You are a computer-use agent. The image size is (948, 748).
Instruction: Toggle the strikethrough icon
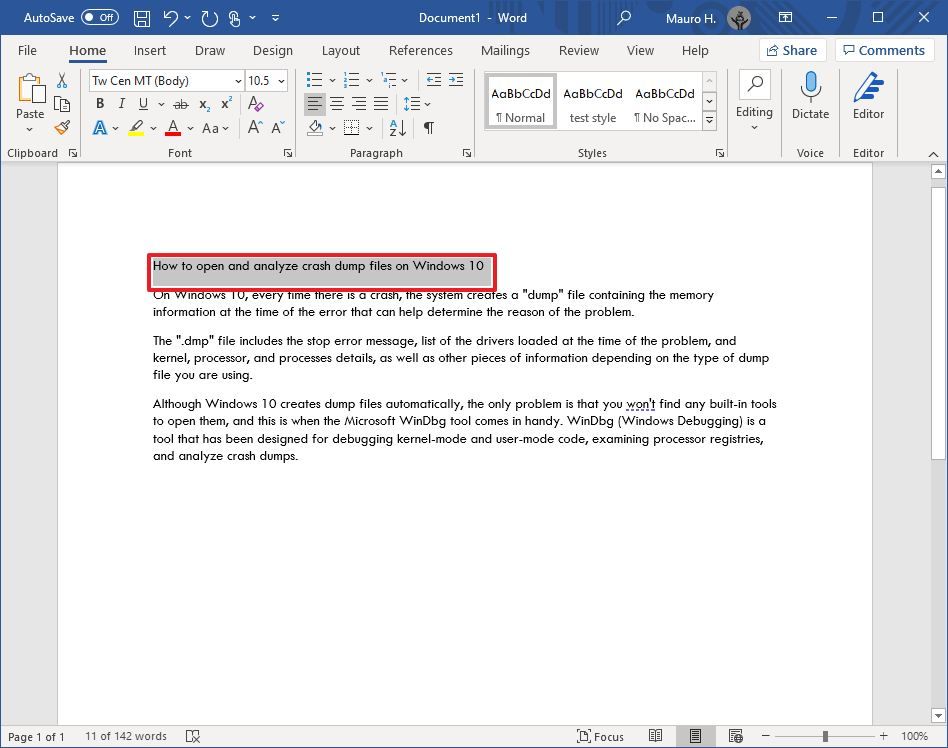(x=180, y=103)
